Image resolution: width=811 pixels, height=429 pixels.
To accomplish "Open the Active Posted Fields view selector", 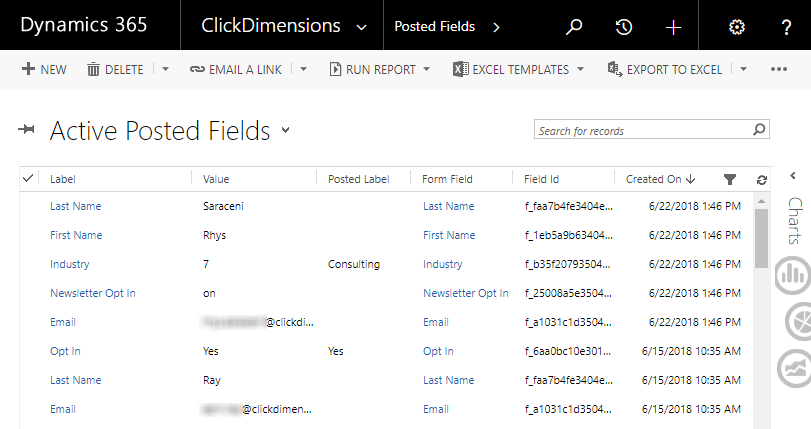I will click(286, 130).
